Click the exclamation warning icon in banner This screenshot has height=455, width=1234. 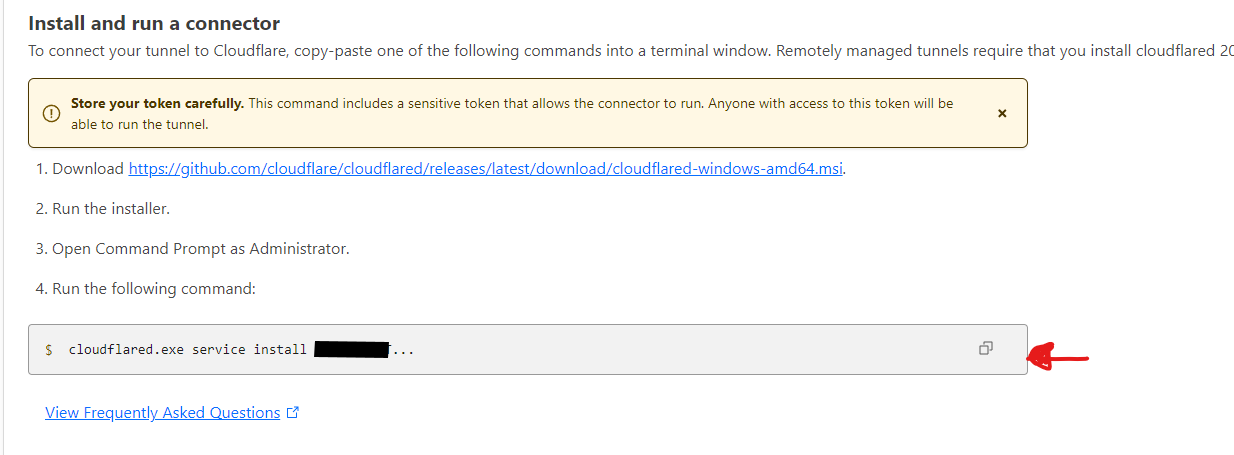(x=51, y=114)
